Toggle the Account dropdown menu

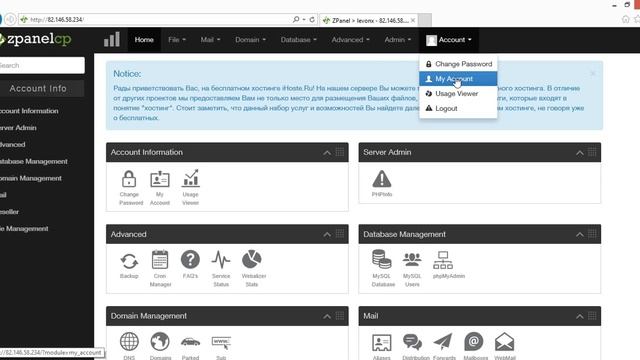pos(449,40)
